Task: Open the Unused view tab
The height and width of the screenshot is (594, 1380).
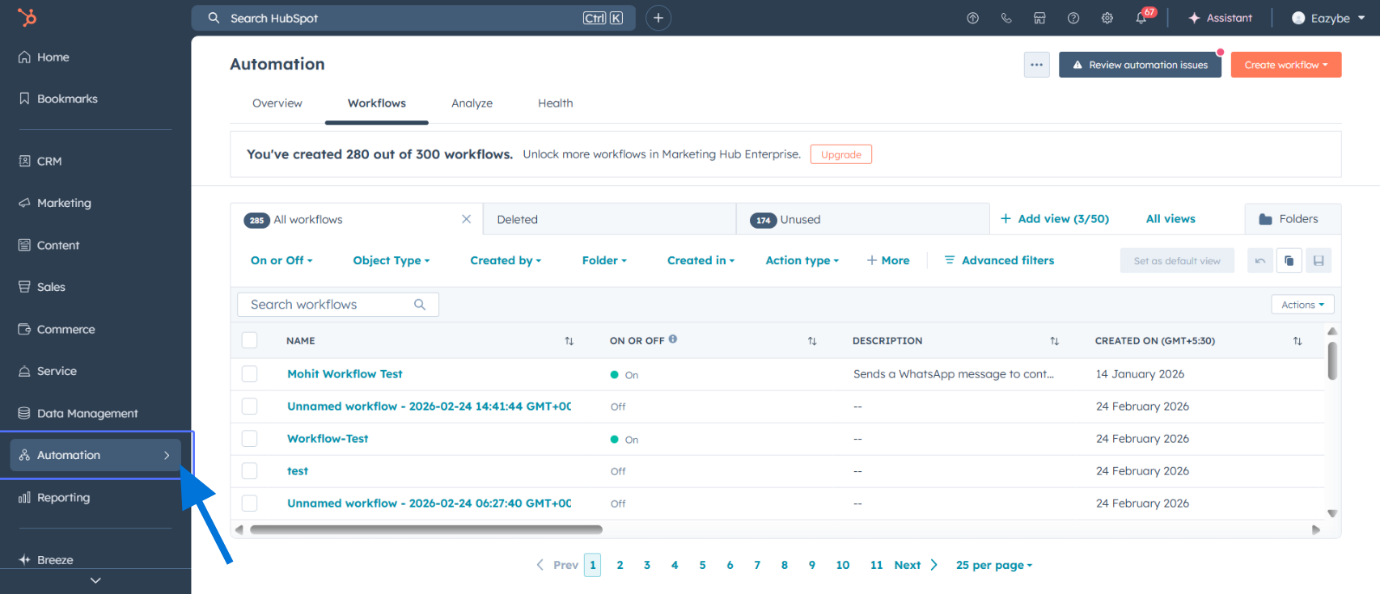Action: 862,220
